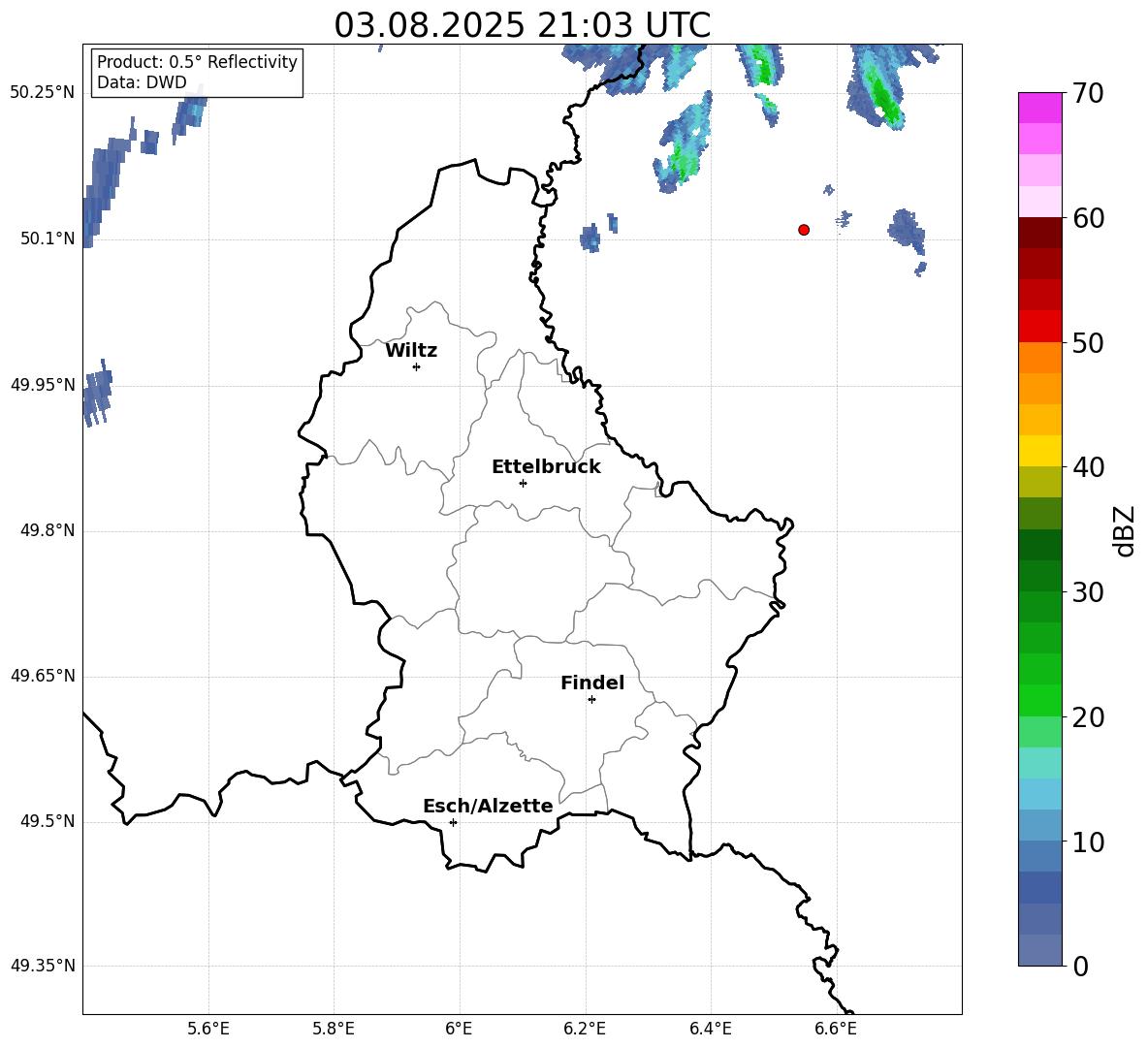Viewport: 1148px width, 1048px height.
Task: Click the 49.5°N latitude label
Action: click(48, 821)
